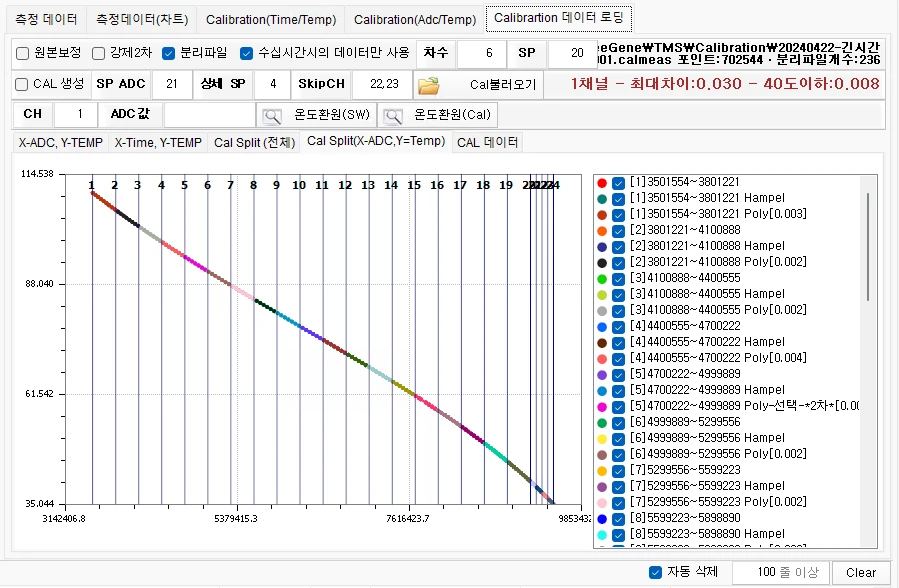The width and height of the screenshot is (899, 588).
Task: Click legend text [7]5299556~5599223 Poly[0.002]
Action: [718, 502]
